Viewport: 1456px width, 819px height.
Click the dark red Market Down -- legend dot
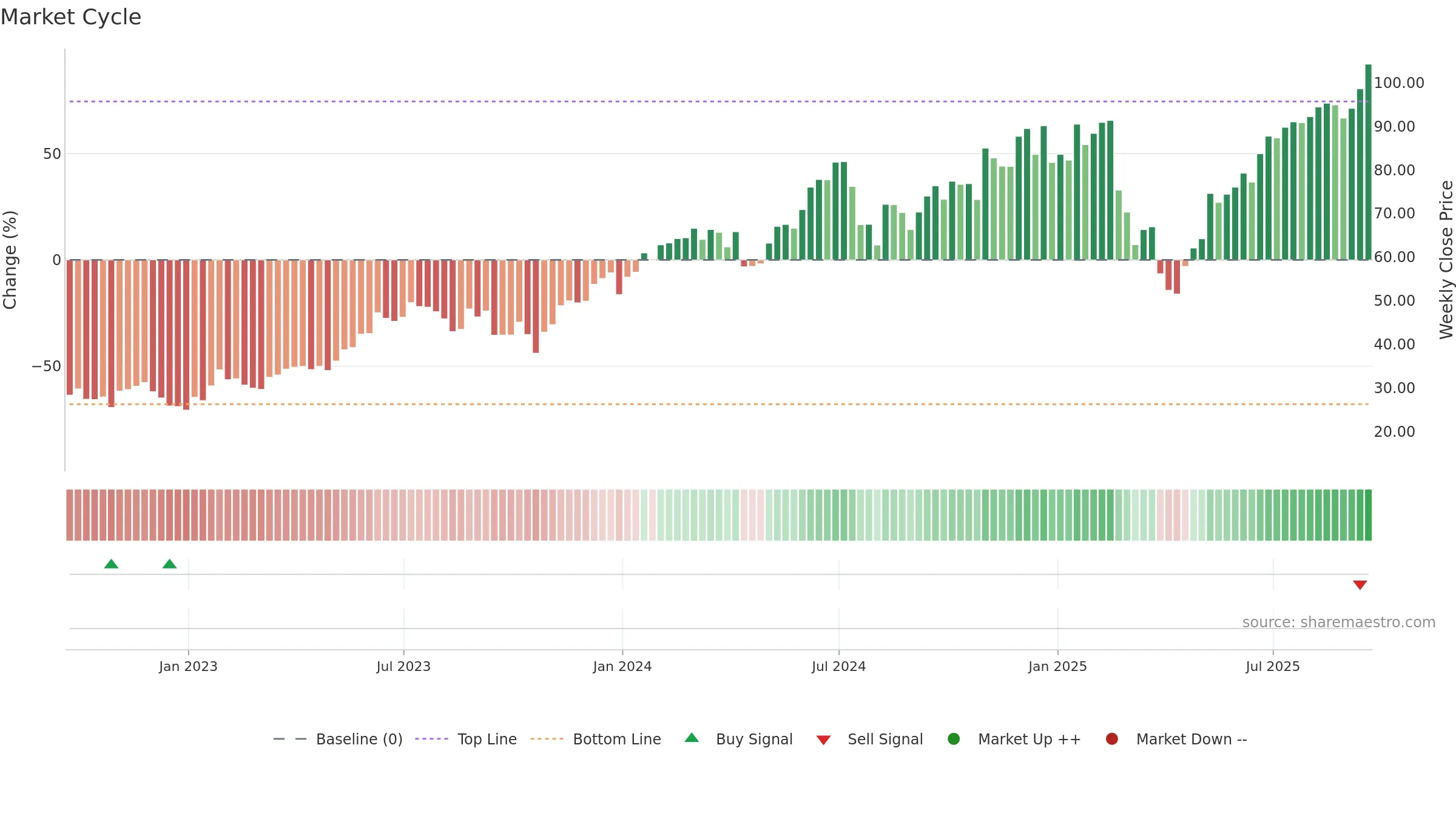(x=1112, y=739)
